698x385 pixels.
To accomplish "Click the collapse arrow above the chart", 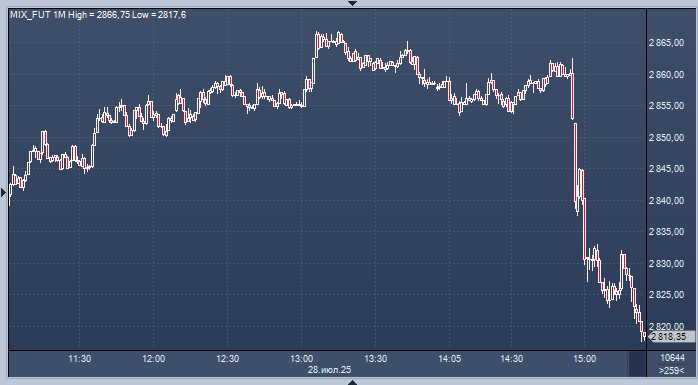I will (x=353, y=3).
